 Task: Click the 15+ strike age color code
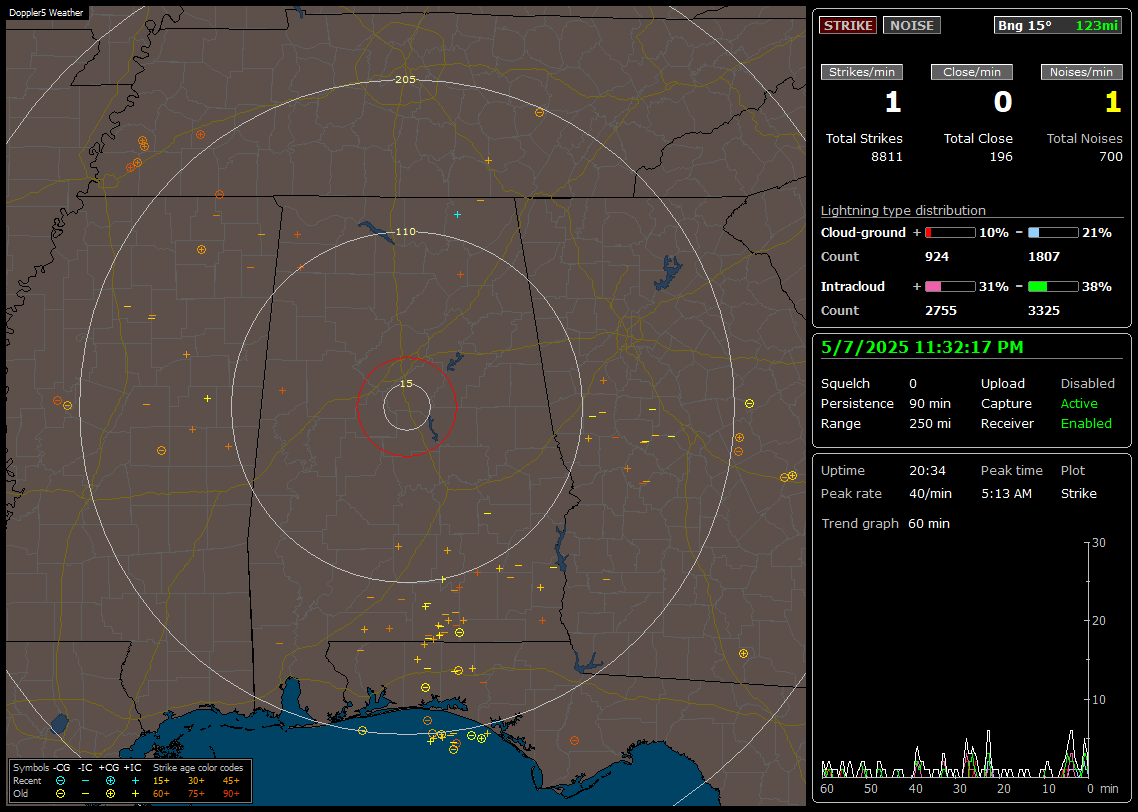tap(161, 781)
